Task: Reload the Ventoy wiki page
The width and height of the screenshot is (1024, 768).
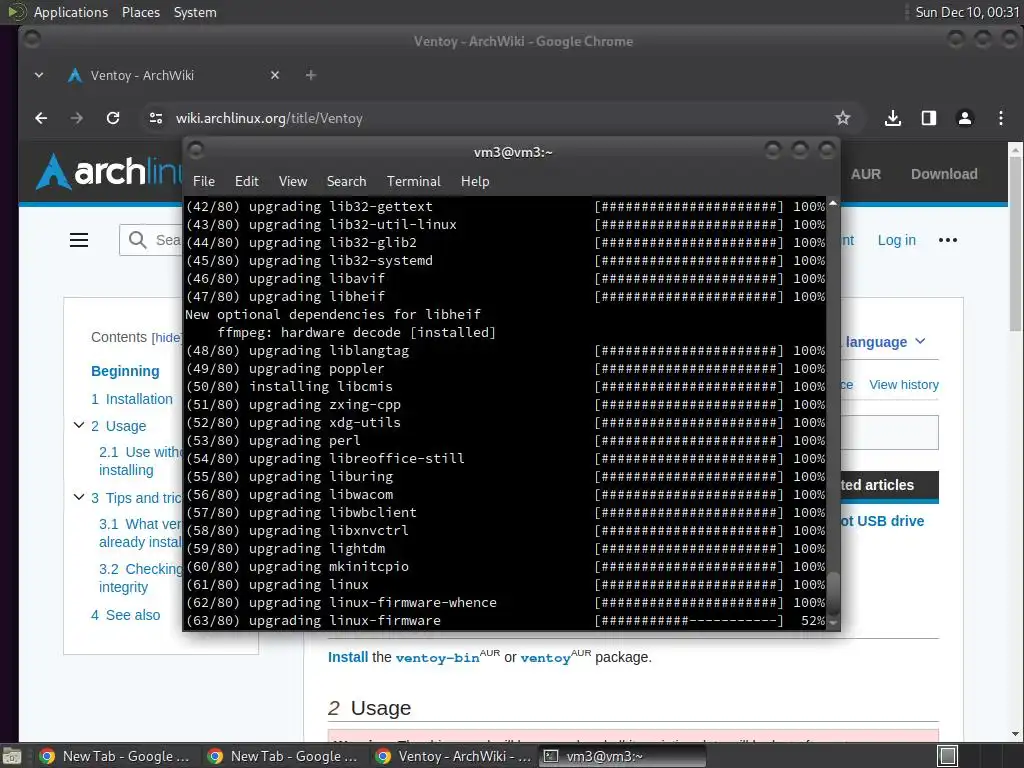Action: click(113, 118)
